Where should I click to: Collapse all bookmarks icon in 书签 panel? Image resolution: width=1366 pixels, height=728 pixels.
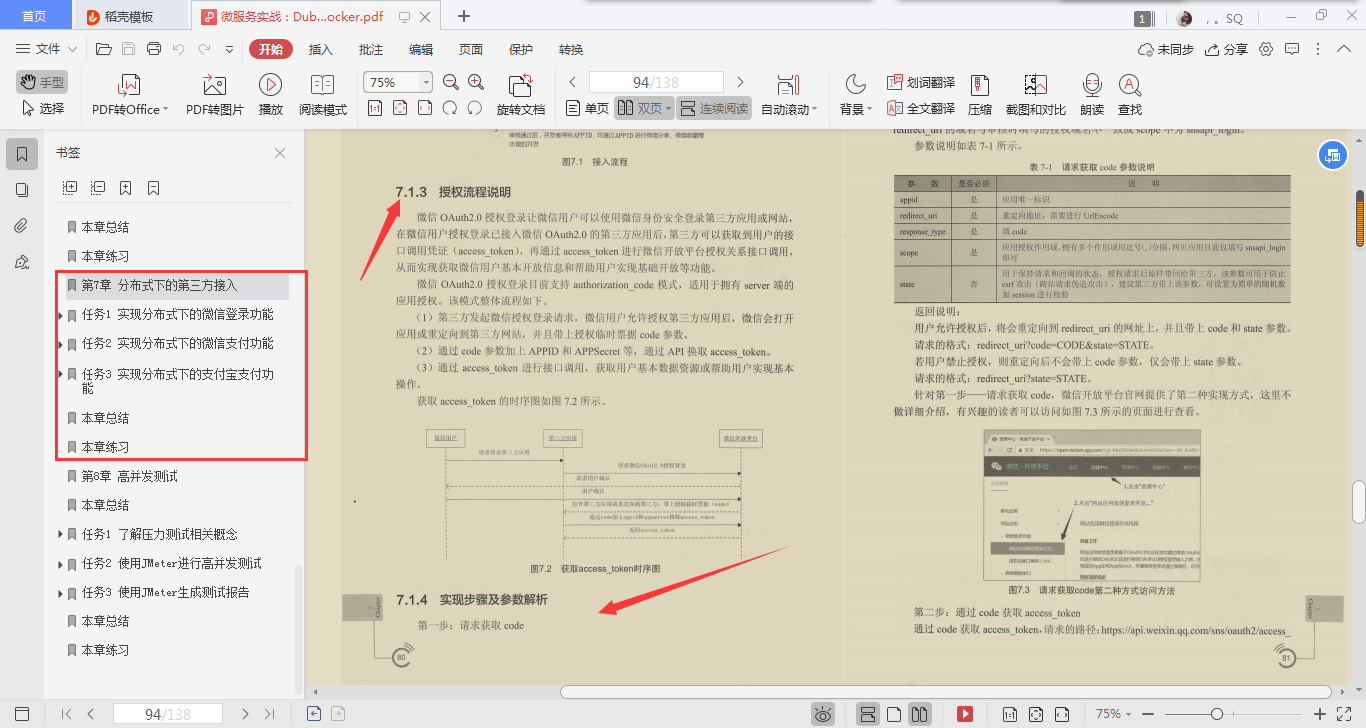coord(98,187)
